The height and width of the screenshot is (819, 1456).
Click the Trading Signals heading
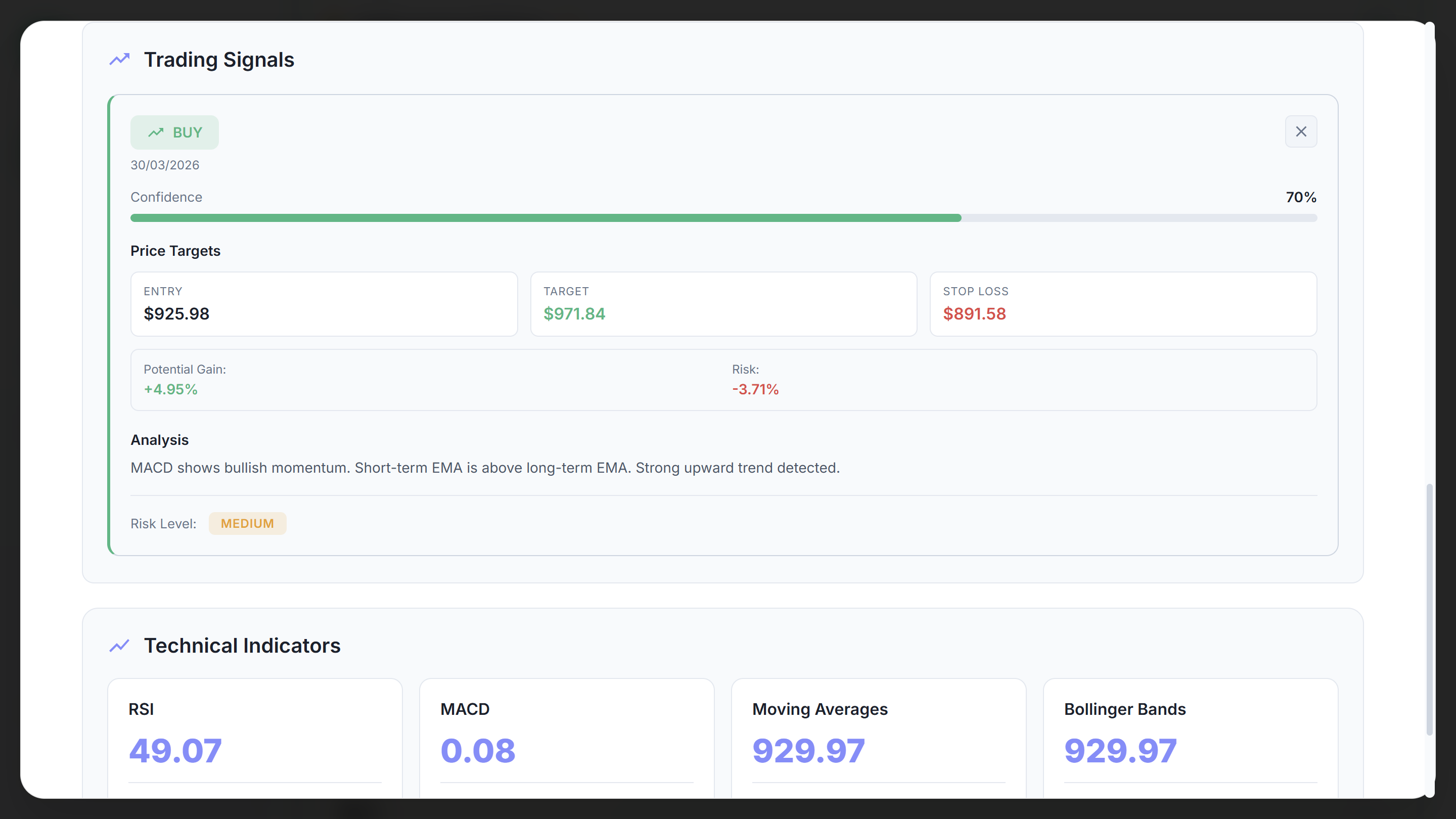pyautogui.click(x=219, y=59)
